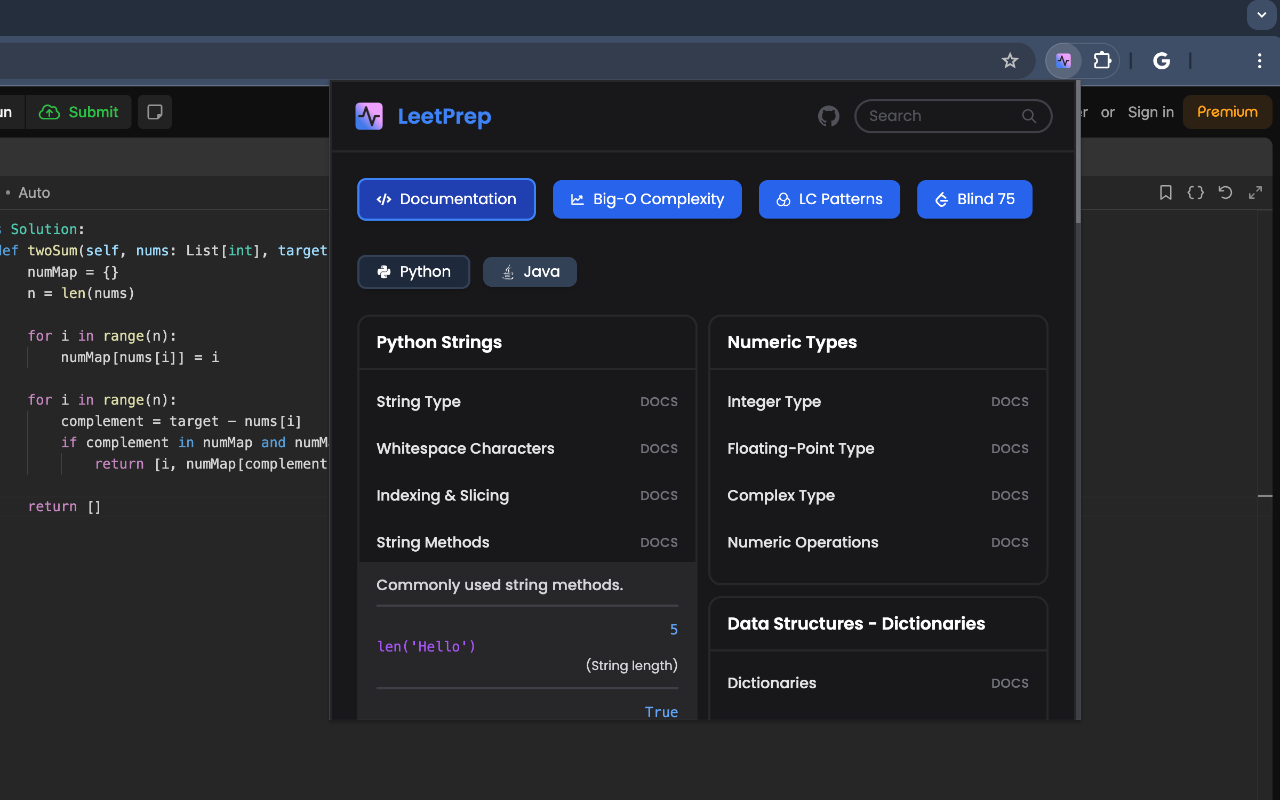The image size is (1280, 800).
Task: Click the Premium button
Action: point(1227,112)
